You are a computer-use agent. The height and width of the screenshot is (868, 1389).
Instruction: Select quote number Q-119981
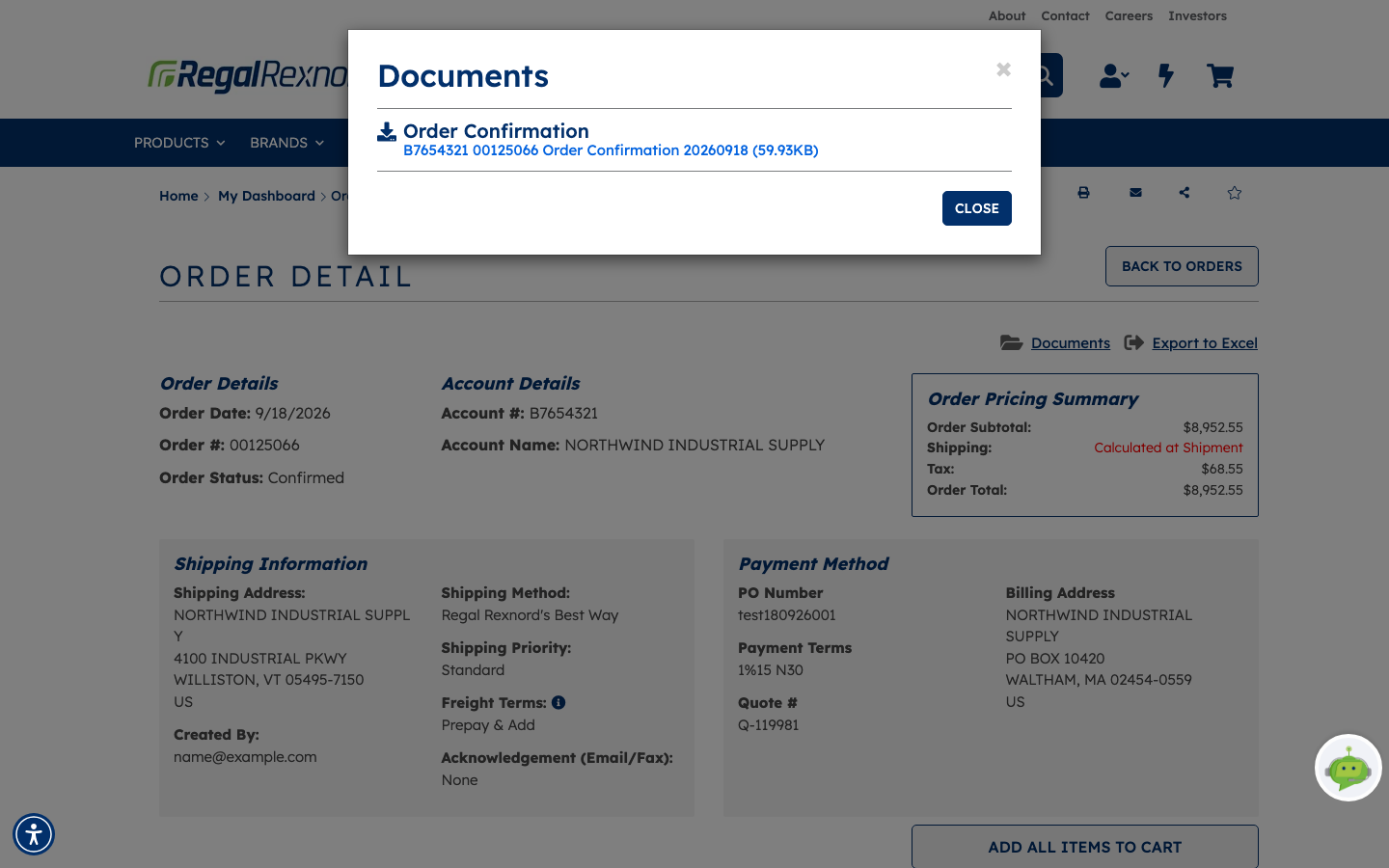pyautogui.click(x=769, y=725)
